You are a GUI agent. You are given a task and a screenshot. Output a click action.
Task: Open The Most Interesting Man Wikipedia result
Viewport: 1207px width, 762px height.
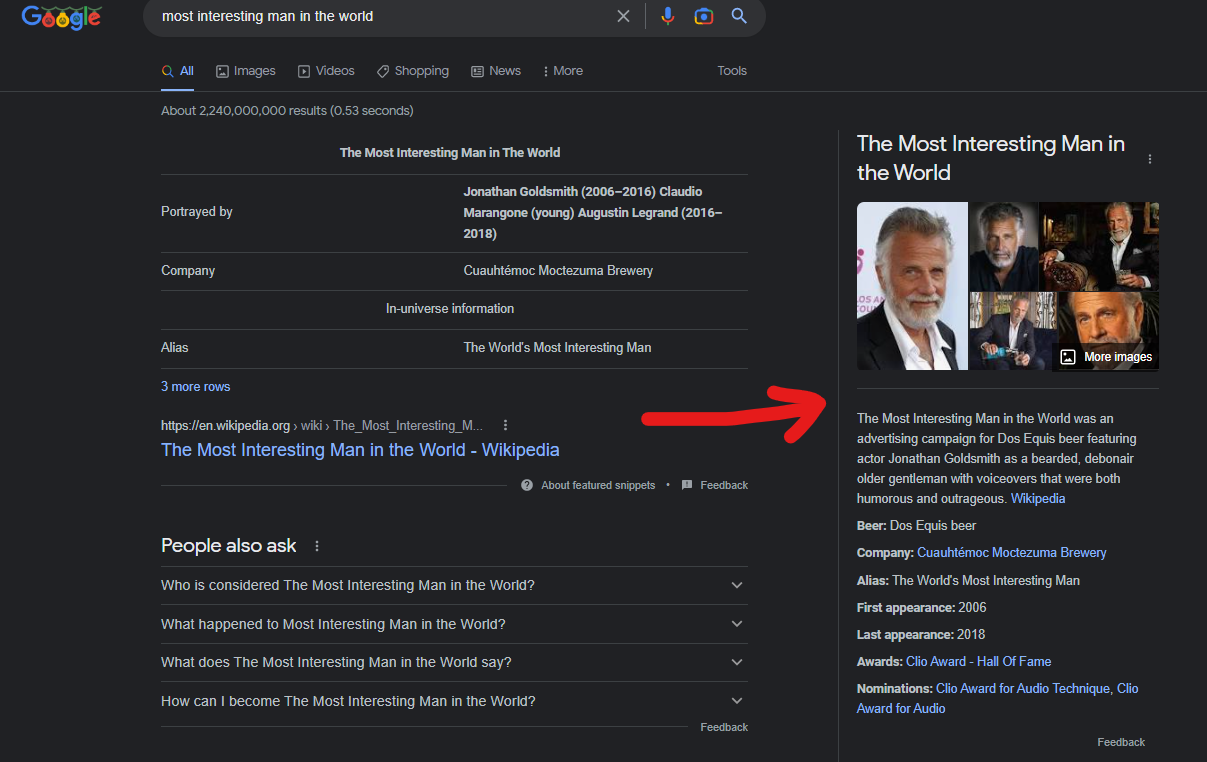point(360,450)
